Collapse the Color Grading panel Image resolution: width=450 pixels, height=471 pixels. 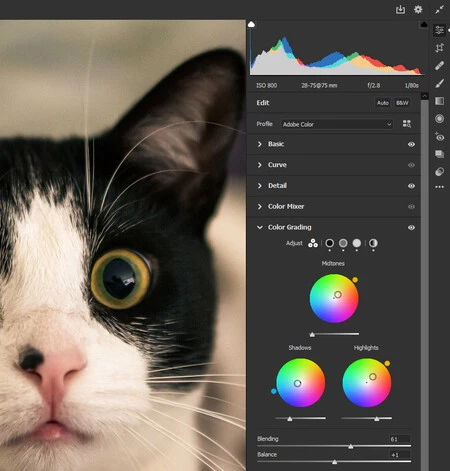point(260,227)
